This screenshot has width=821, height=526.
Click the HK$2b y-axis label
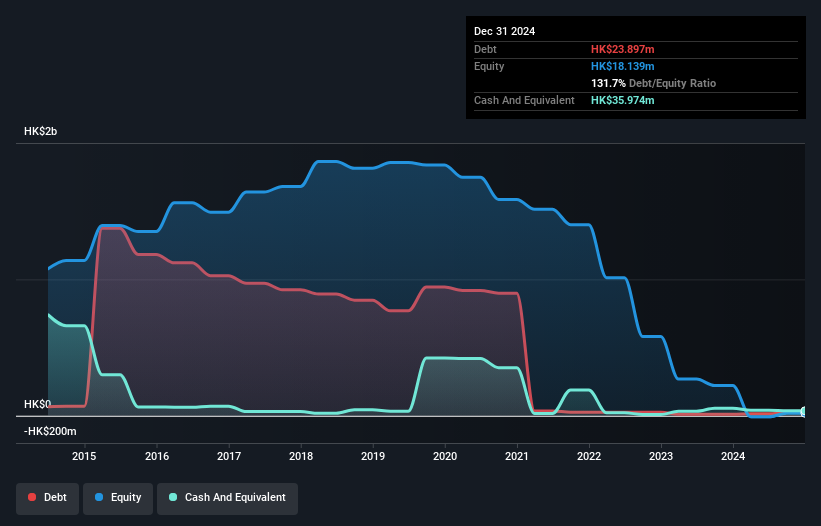pyautogui.click(x=40, y=131)
